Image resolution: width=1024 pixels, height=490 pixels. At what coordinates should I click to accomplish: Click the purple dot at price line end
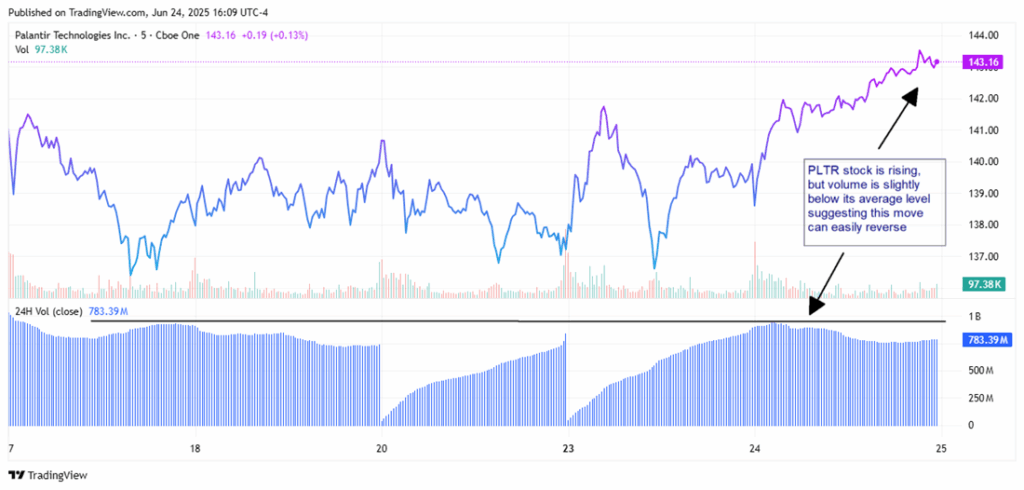click(x=937, y=62)
